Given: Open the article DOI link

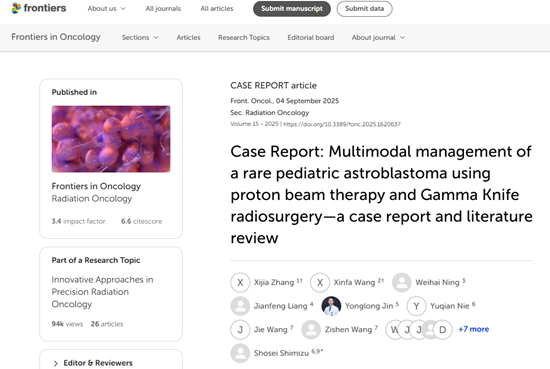Looking at the screenshot, I should pos(342,124).
